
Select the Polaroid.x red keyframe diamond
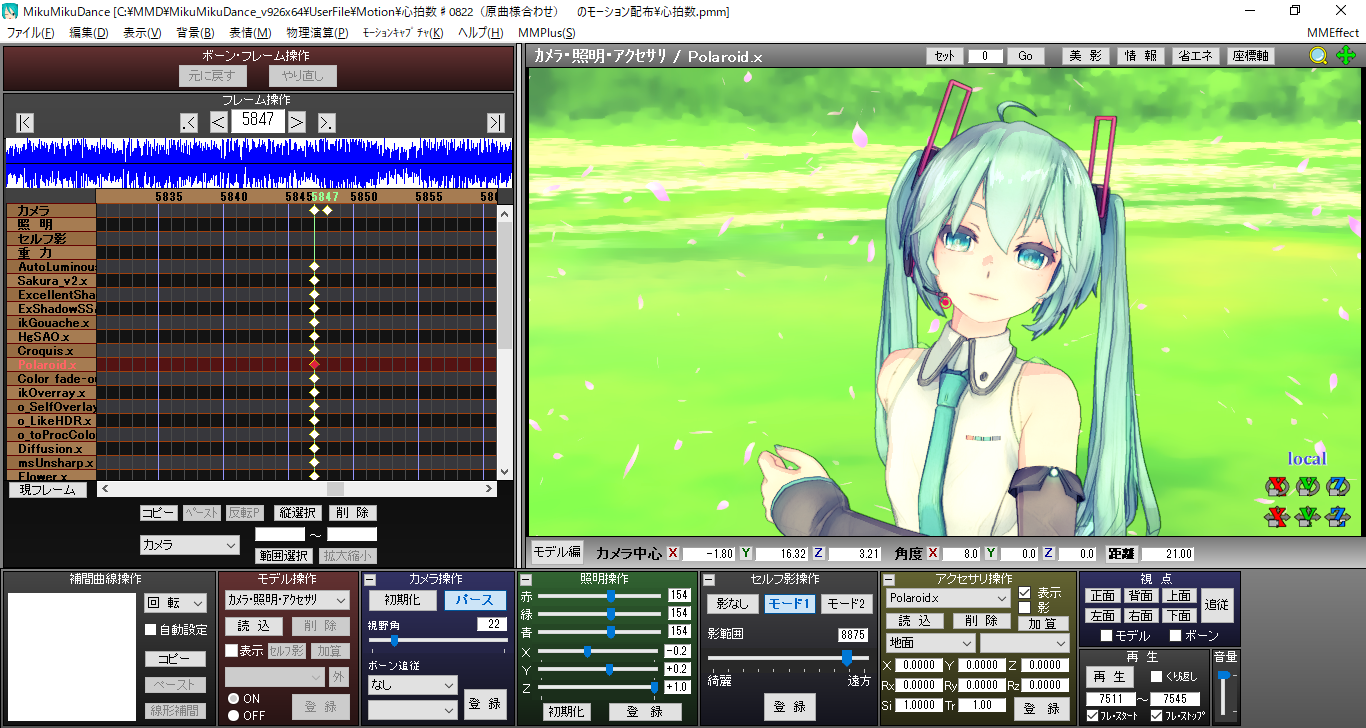(x=314, y=365)
